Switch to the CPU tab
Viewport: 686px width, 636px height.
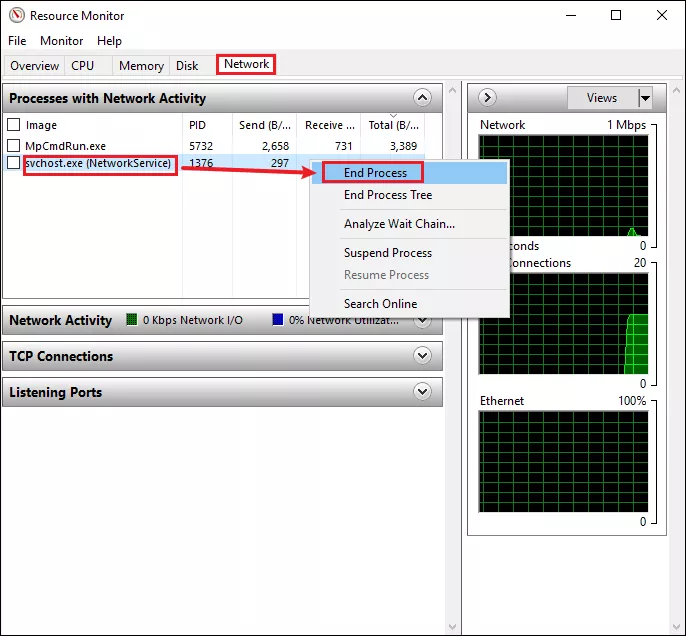83,66
